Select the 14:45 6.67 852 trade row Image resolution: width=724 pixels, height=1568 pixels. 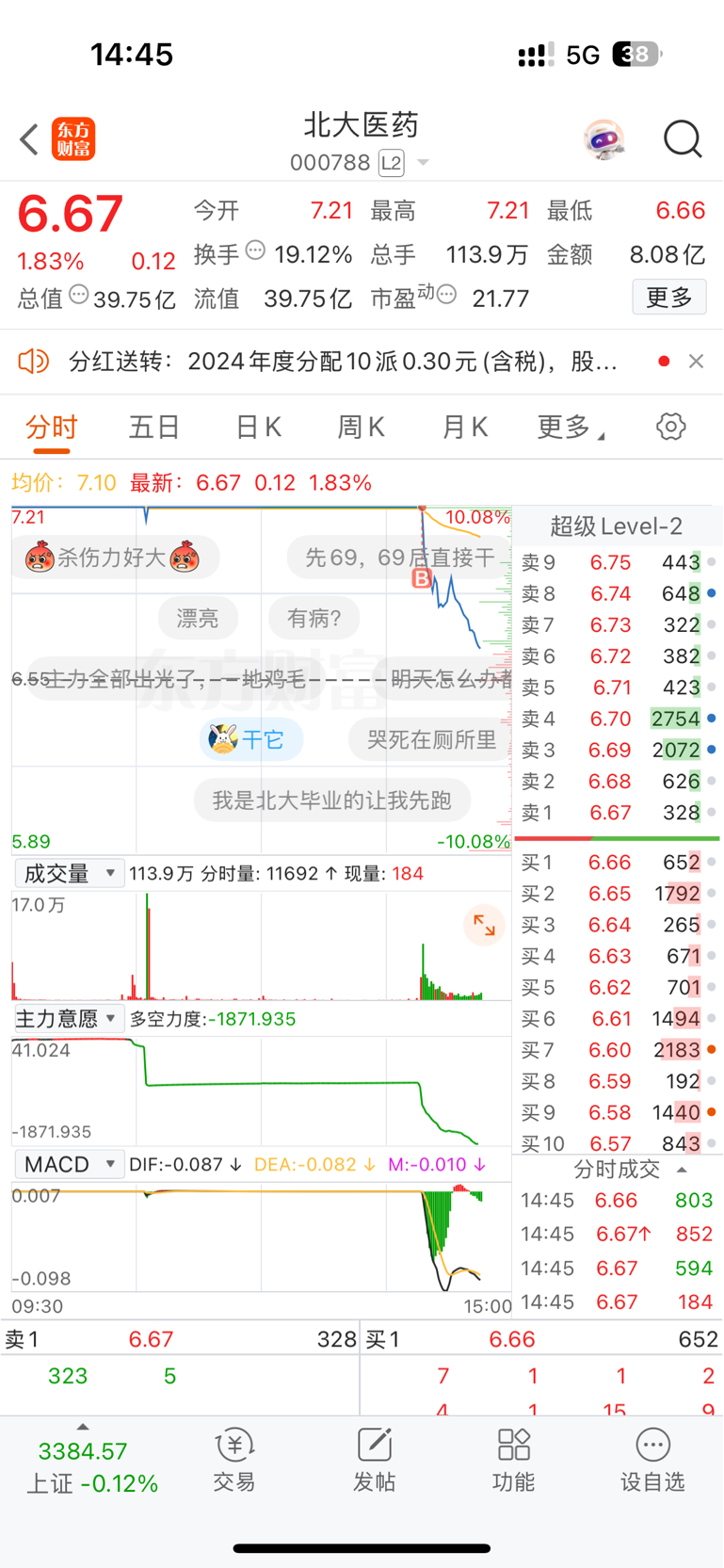pyautogui.click(x=618, y=1234)
